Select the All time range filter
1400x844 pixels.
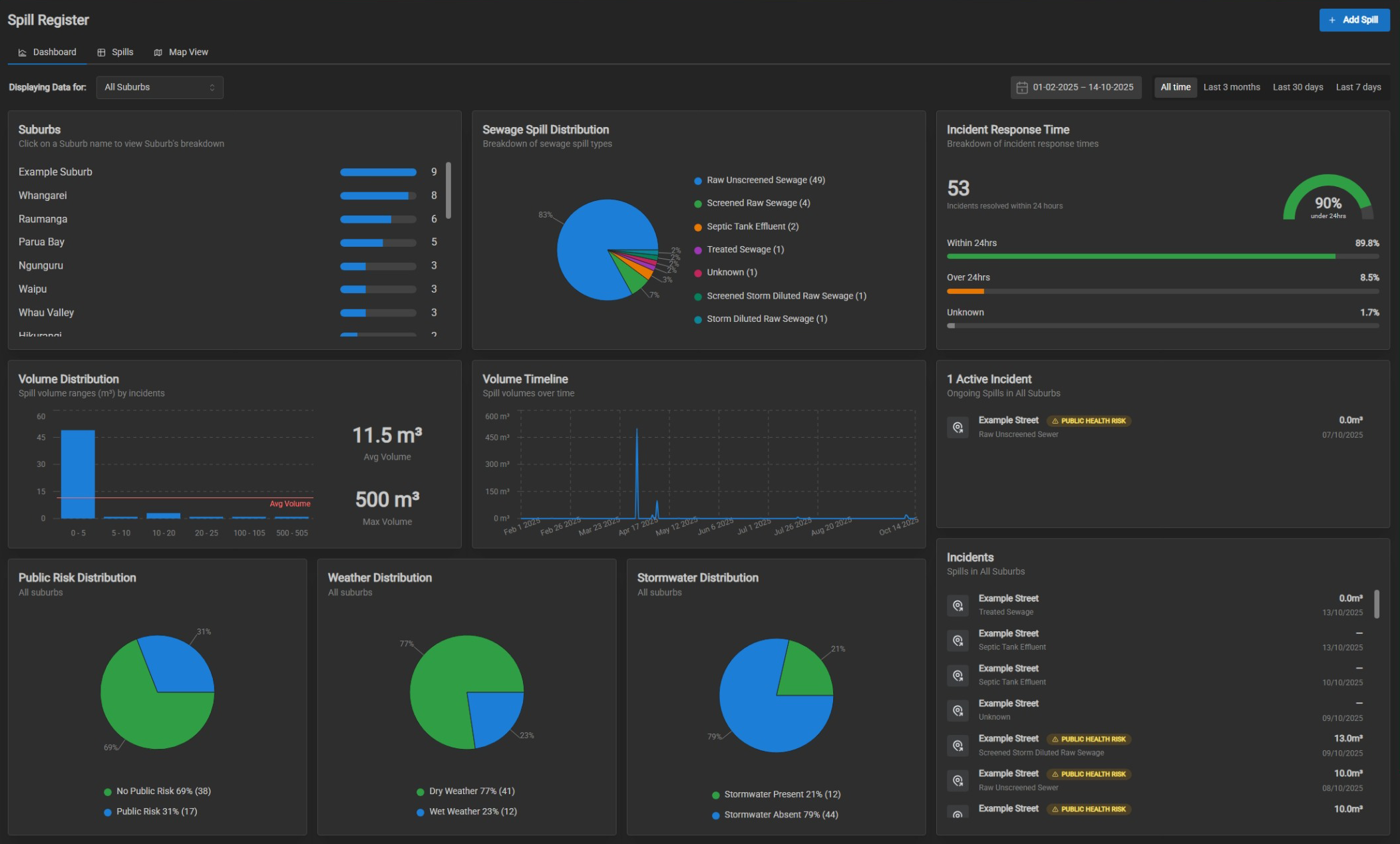1175,87
